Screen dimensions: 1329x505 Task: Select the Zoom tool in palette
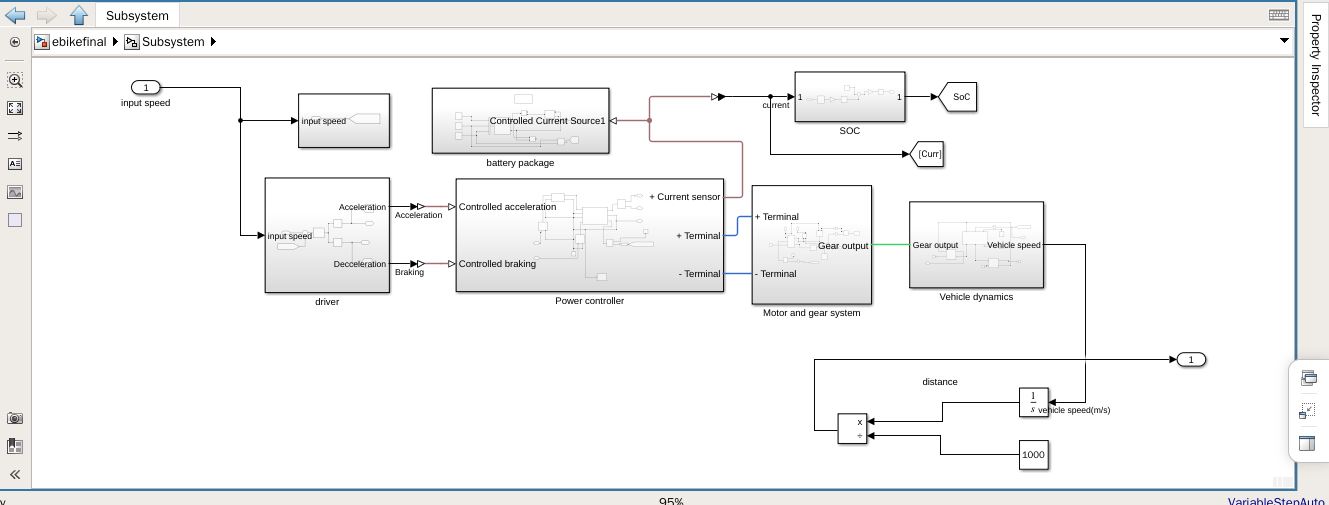(x=15, y=80)
